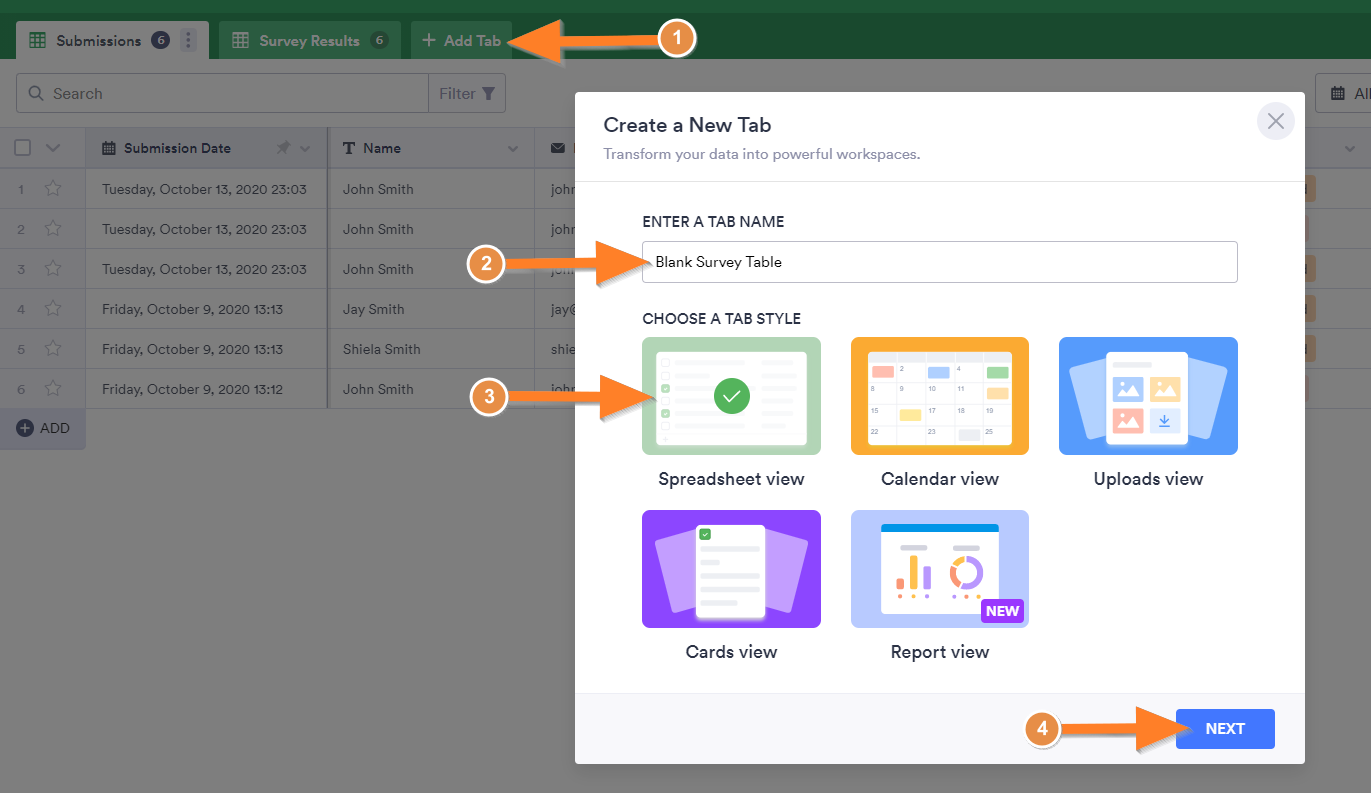
Task: Click the filter funnel icon
Action: point(488,94)
